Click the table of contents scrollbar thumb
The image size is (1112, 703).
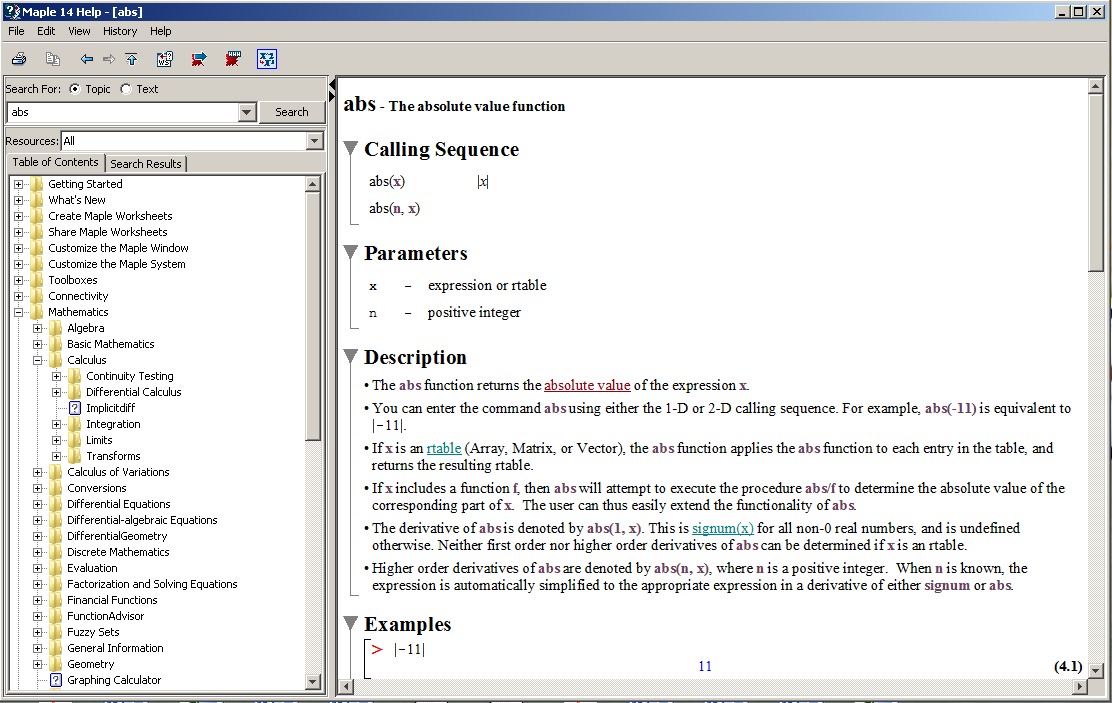(x=313, y=316)
